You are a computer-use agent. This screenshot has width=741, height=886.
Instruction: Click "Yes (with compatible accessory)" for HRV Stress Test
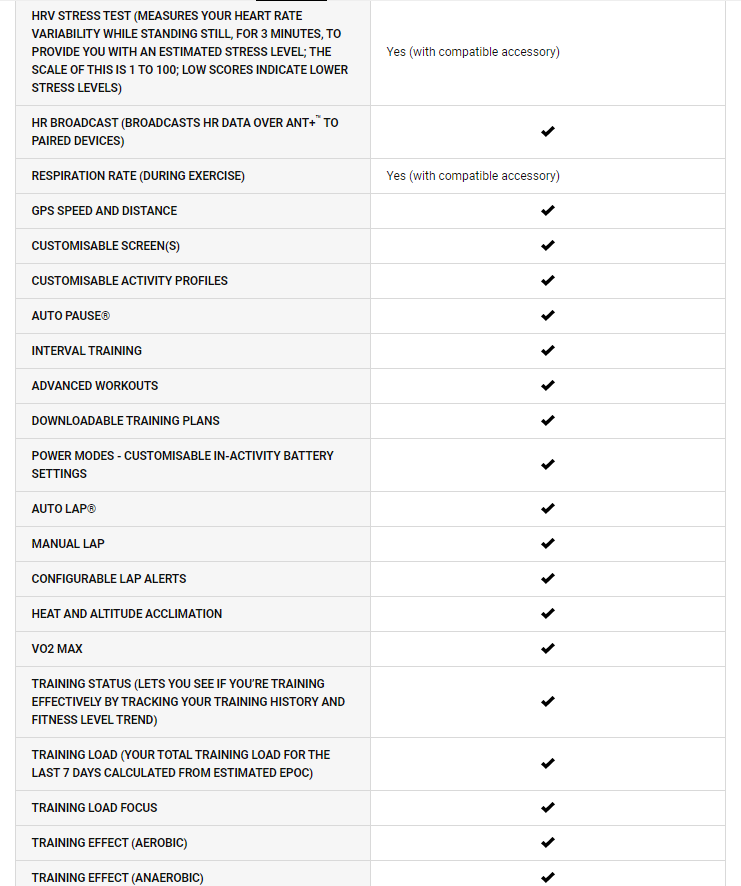(473, 52)
